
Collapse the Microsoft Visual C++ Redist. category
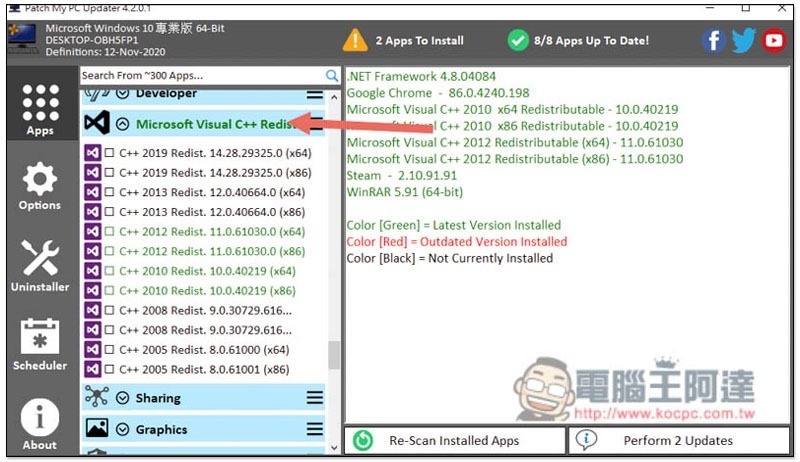[x=123, y=125]
